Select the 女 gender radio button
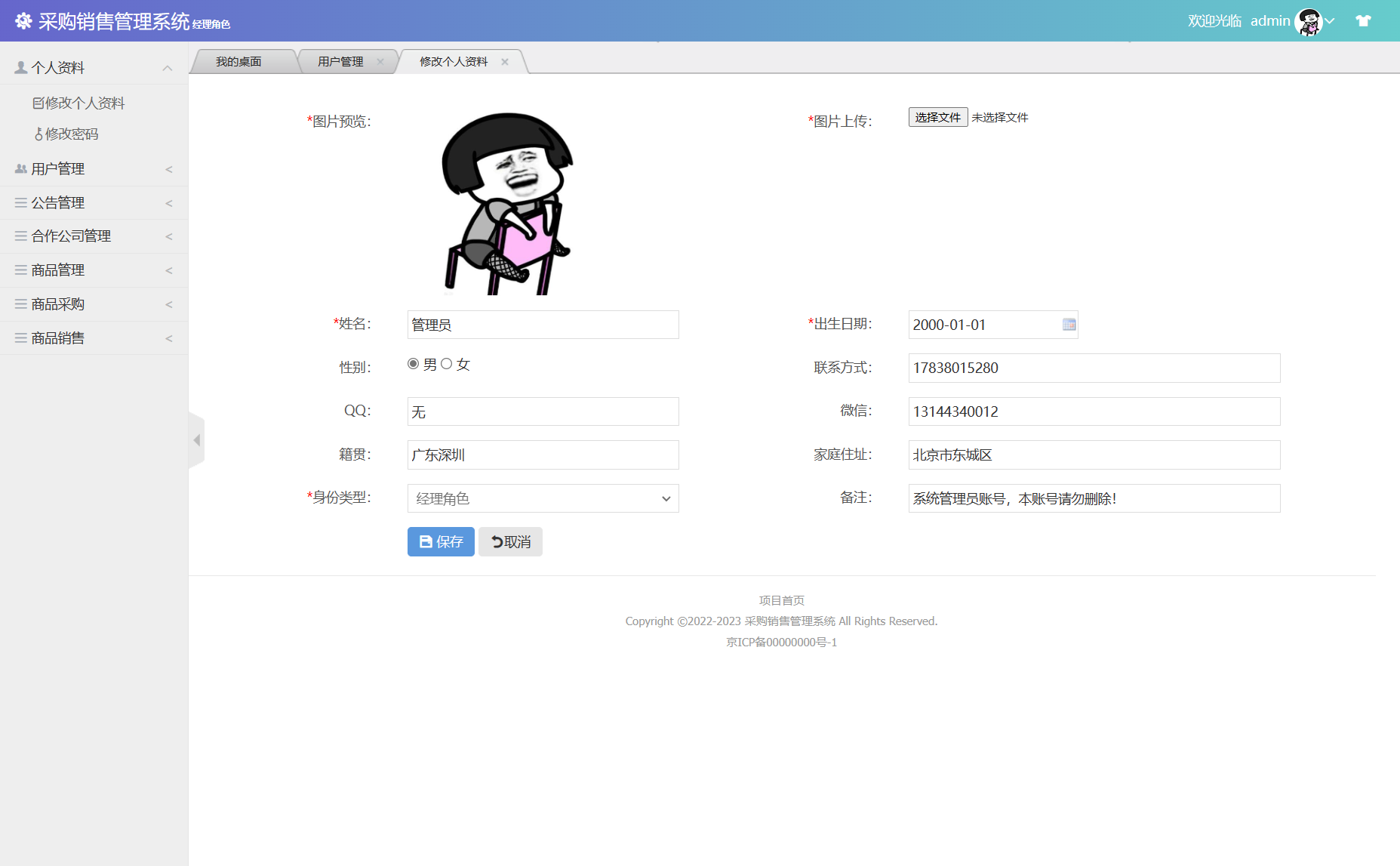Image resolution: width=1400 pixels, height=866 pixels. [x=447, y=363]
